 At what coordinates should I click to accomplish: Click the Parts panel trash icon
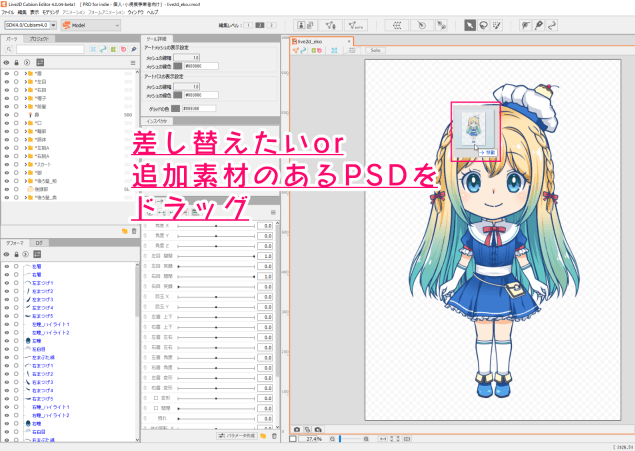tap(134, 231)
